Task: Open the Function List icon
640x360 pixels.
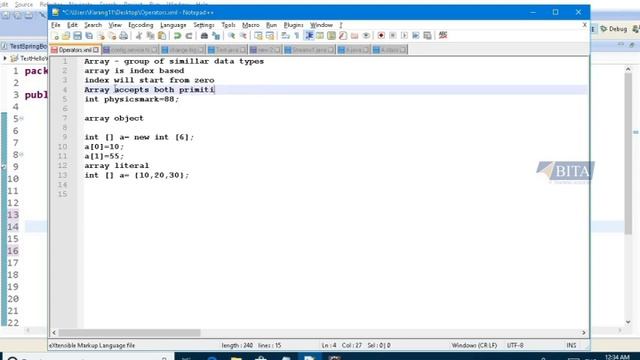Action: point(343,36)
